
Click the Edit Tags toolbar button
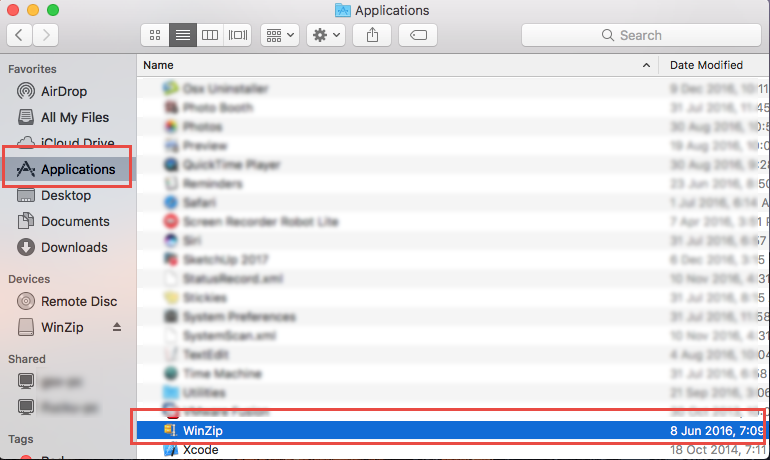point(418,35)
